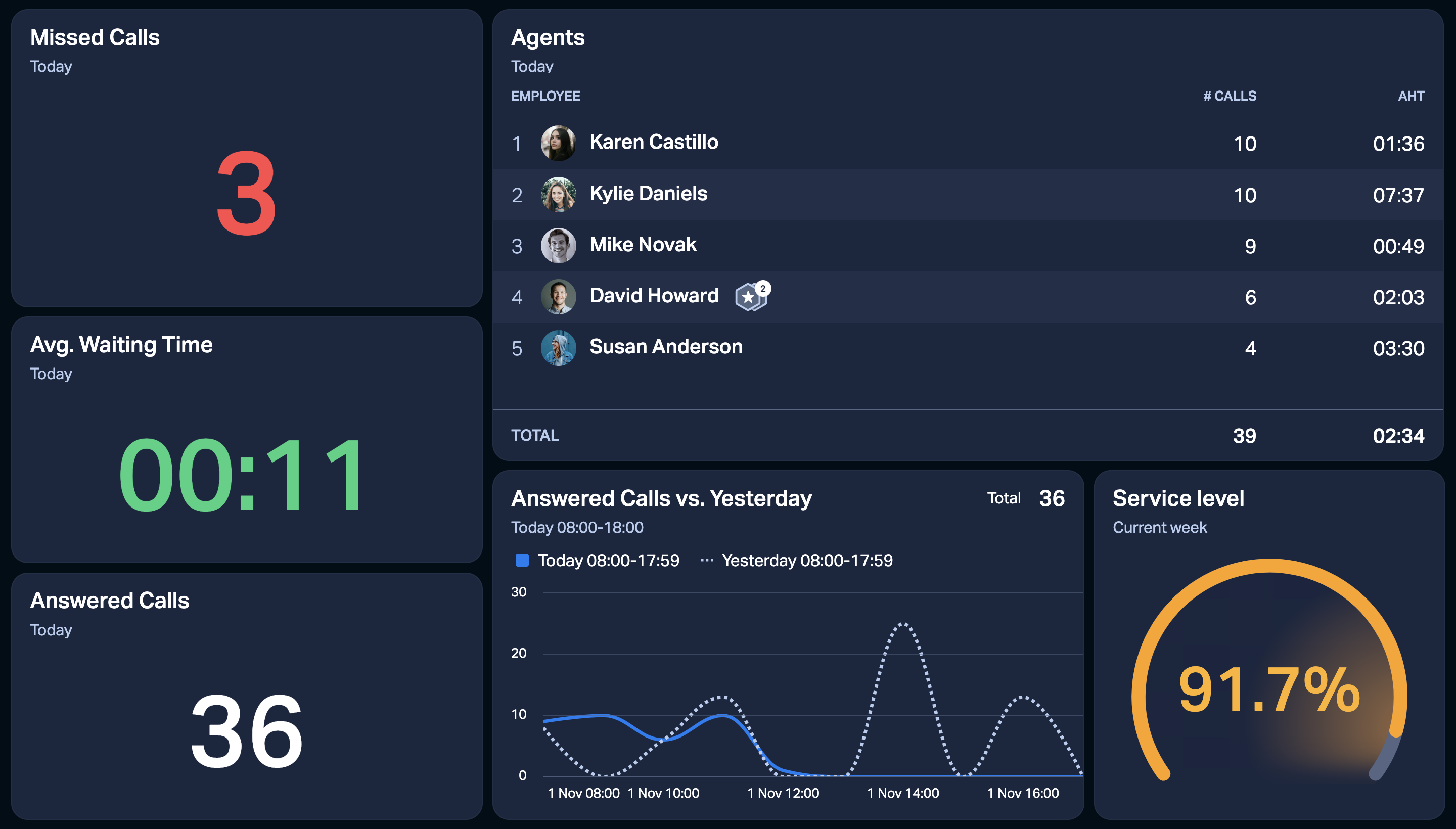This screenshot has height=829, width=1456.
Task: Click the blue Today legend square
Action: 522,560
